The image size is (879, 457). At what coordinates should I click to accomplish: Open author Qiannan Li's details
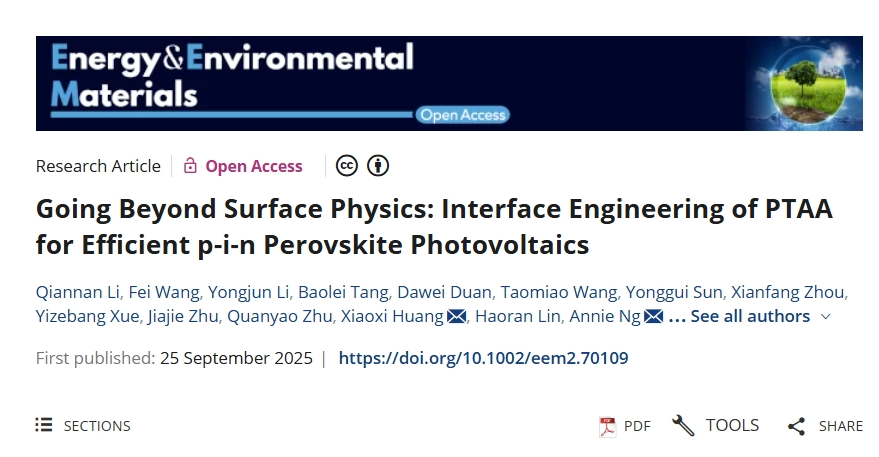pos(78,292)
